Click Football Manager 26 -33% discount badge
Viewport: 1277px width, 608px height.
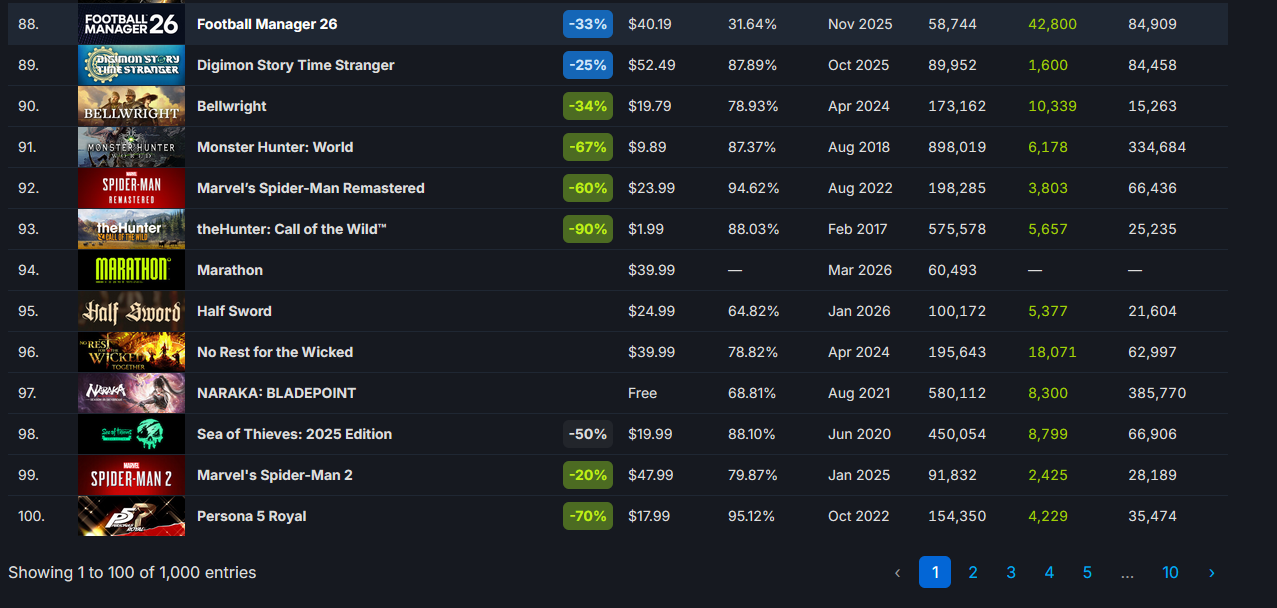coord(588,24)
